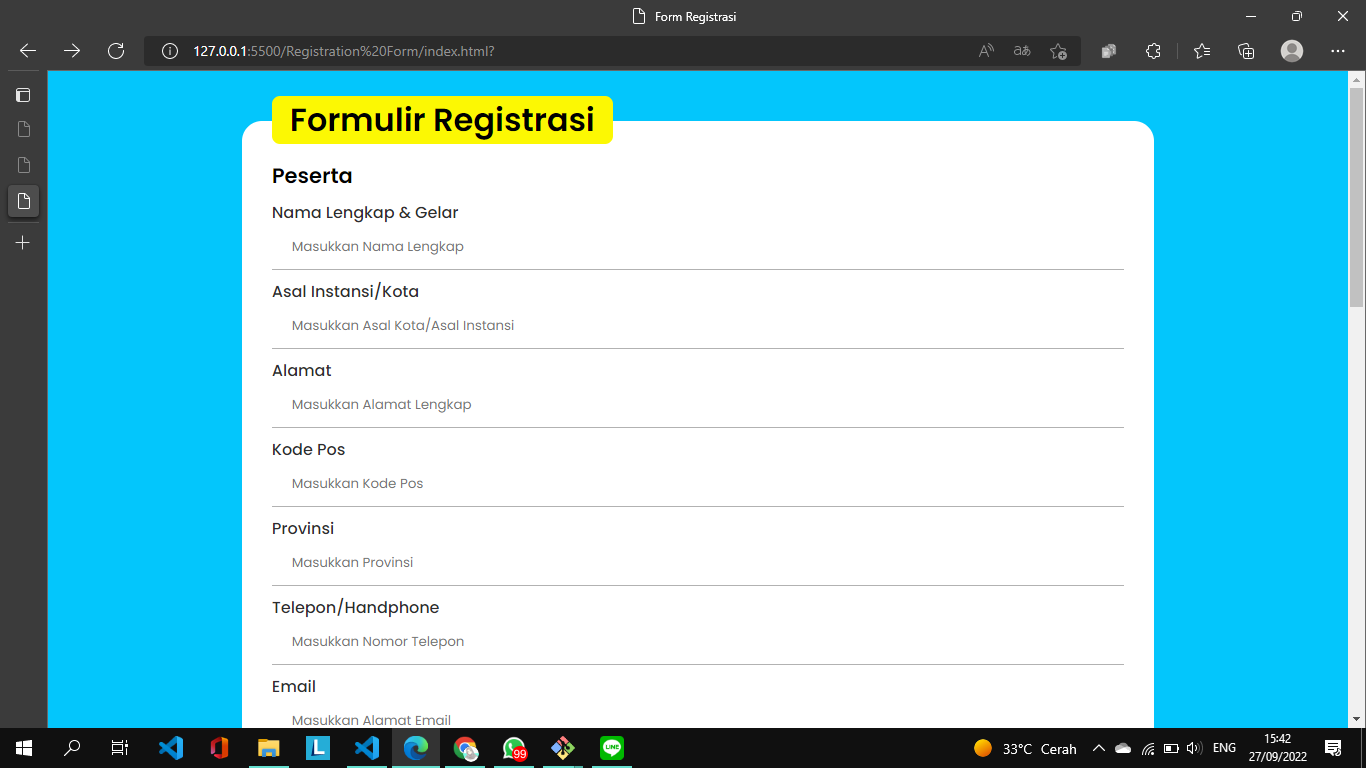This screenshot has height=768, width=1366.
Task: Open the Collections panel
Action: pos(1246,51)
